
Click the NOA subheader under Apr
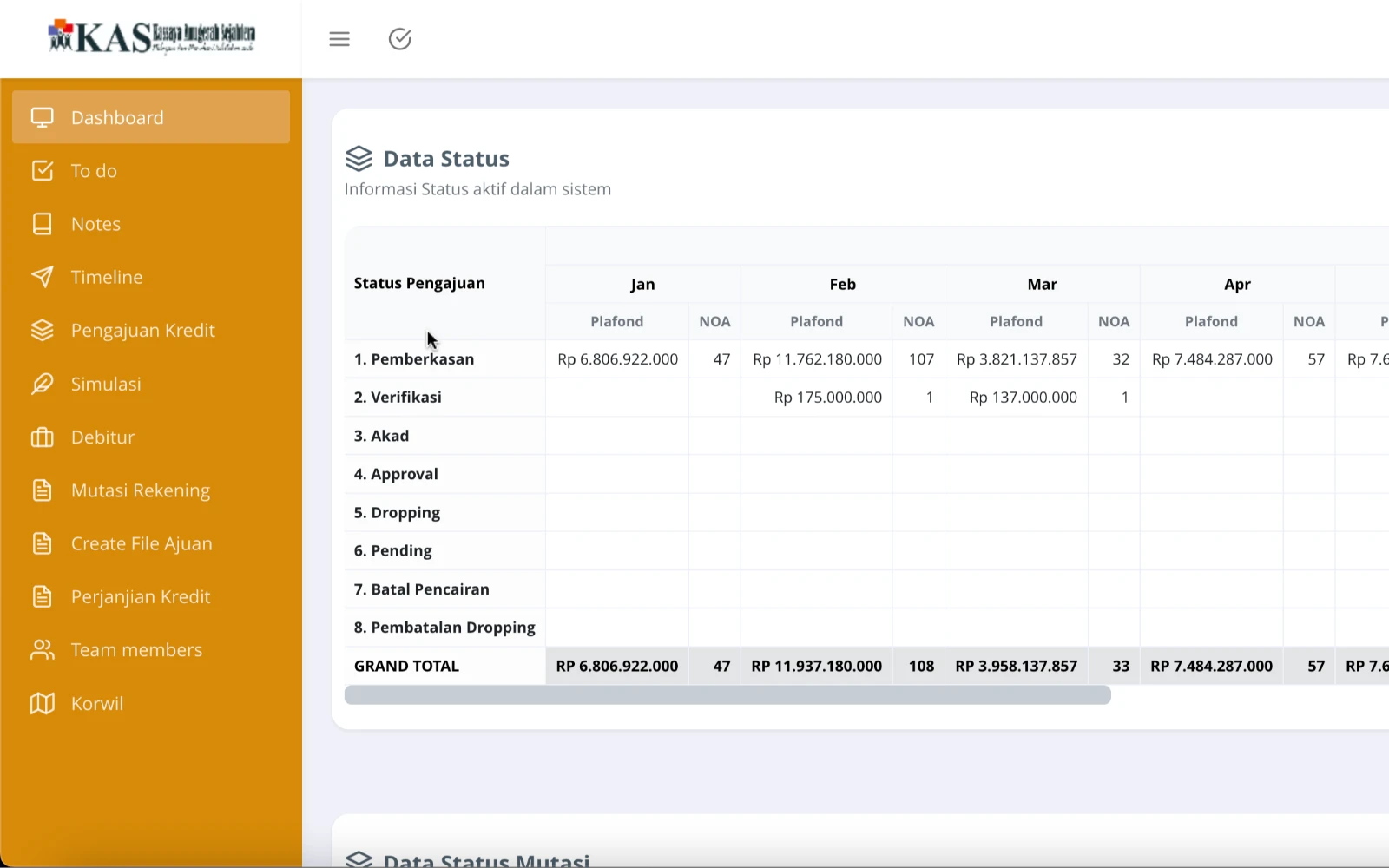point(1309,321)
